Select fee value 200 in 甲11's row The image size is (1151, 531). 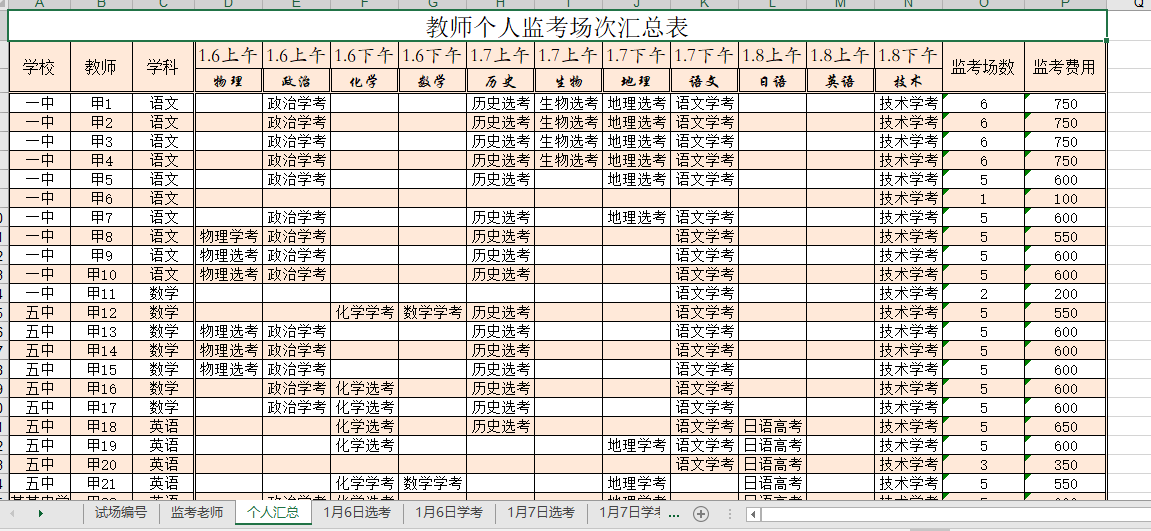pos(1064,294)
